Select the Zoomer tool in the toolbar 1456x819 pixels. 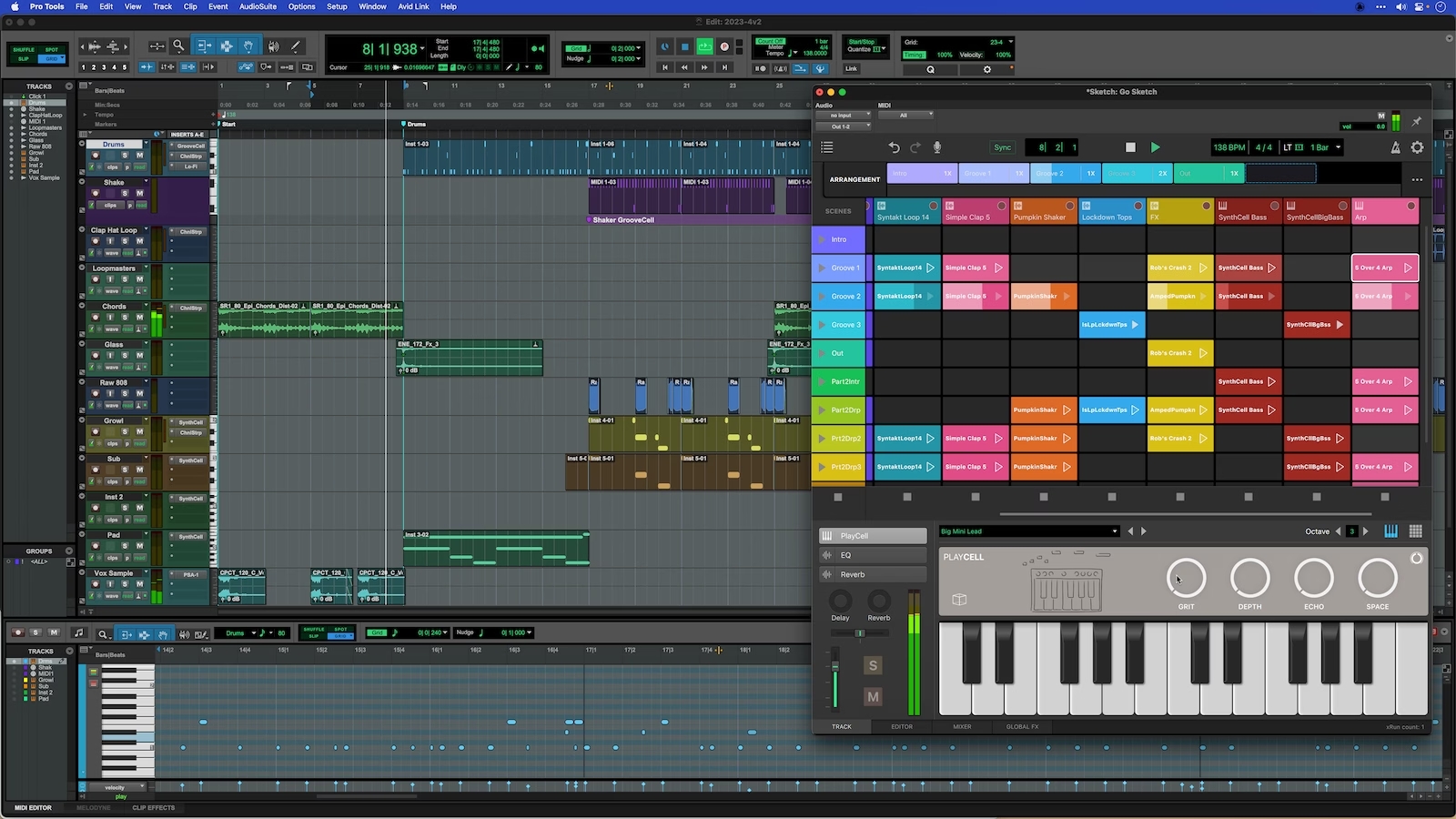tap(178, 46)
